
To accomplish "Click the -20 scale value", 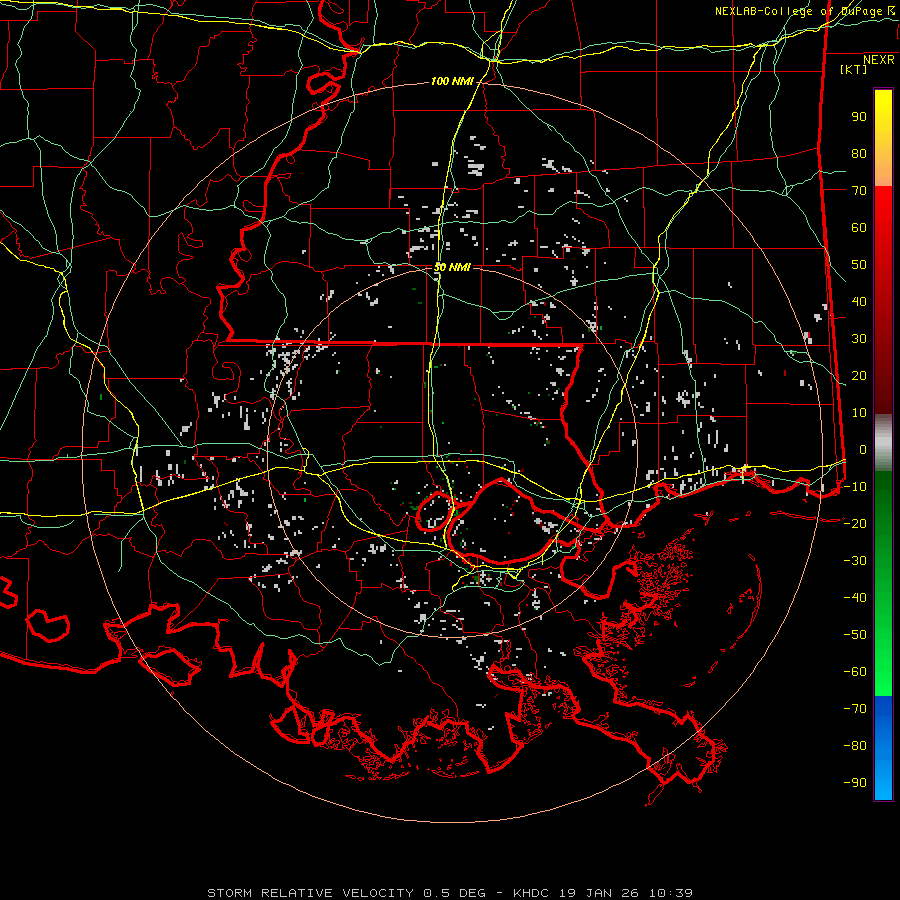I will (855, 524).
